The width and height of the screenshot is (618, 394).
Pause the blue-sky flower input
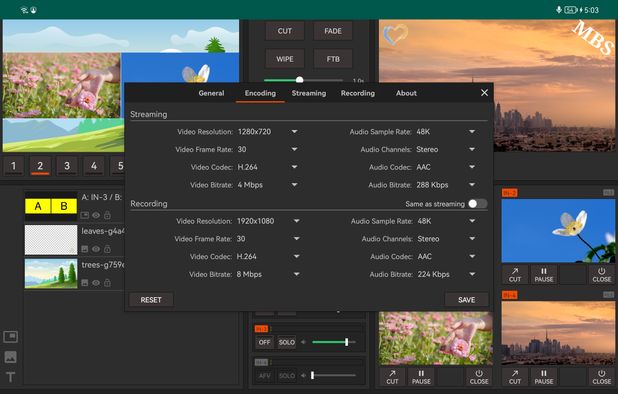[x=544, y=275]
